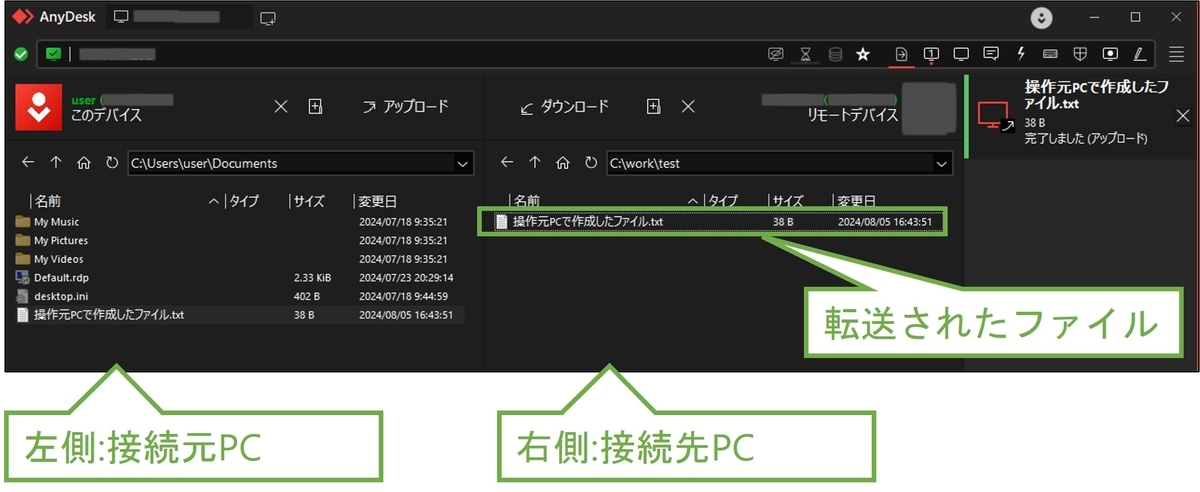Open the whiteboard pen icon
1200x492 pixels.
pyautogui.click(x=1139, y=54)
